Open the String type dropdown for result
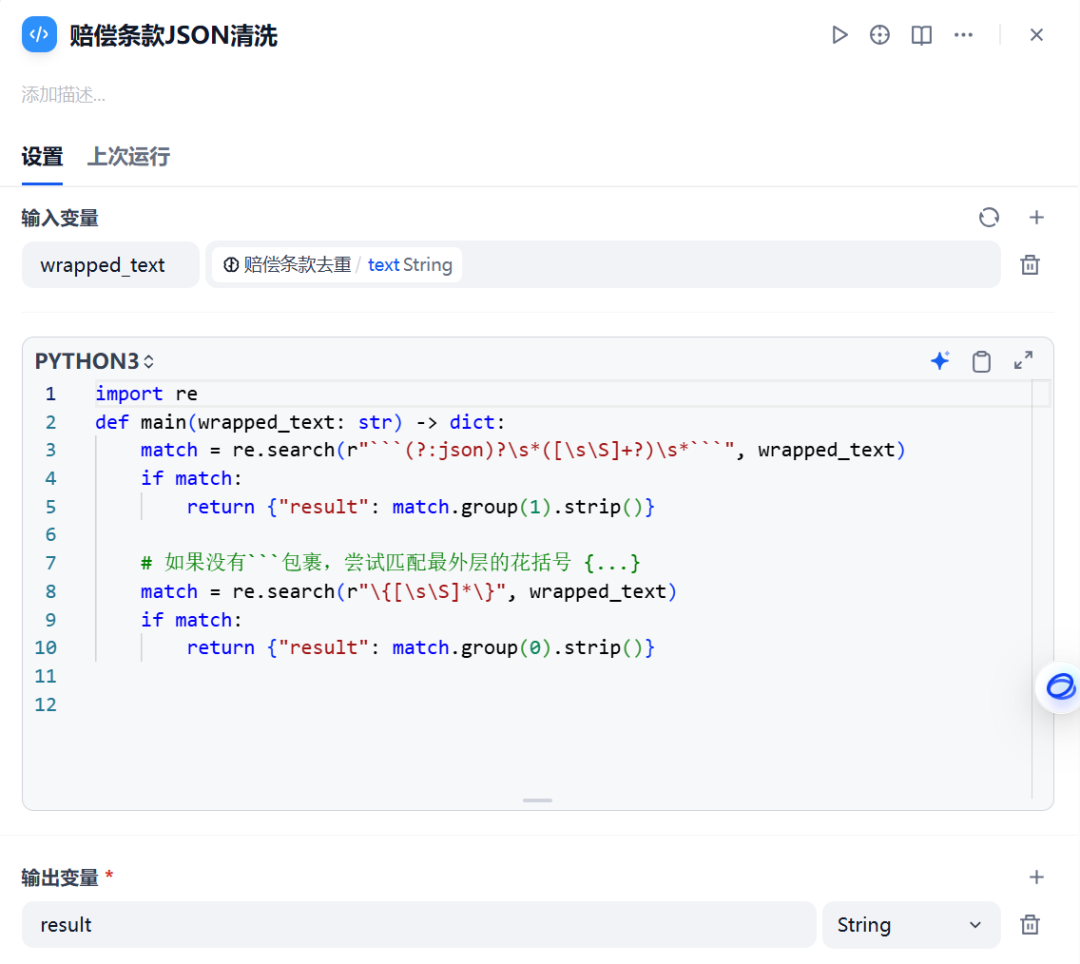Screen dimensions: 1080x964 click(910, 925)
